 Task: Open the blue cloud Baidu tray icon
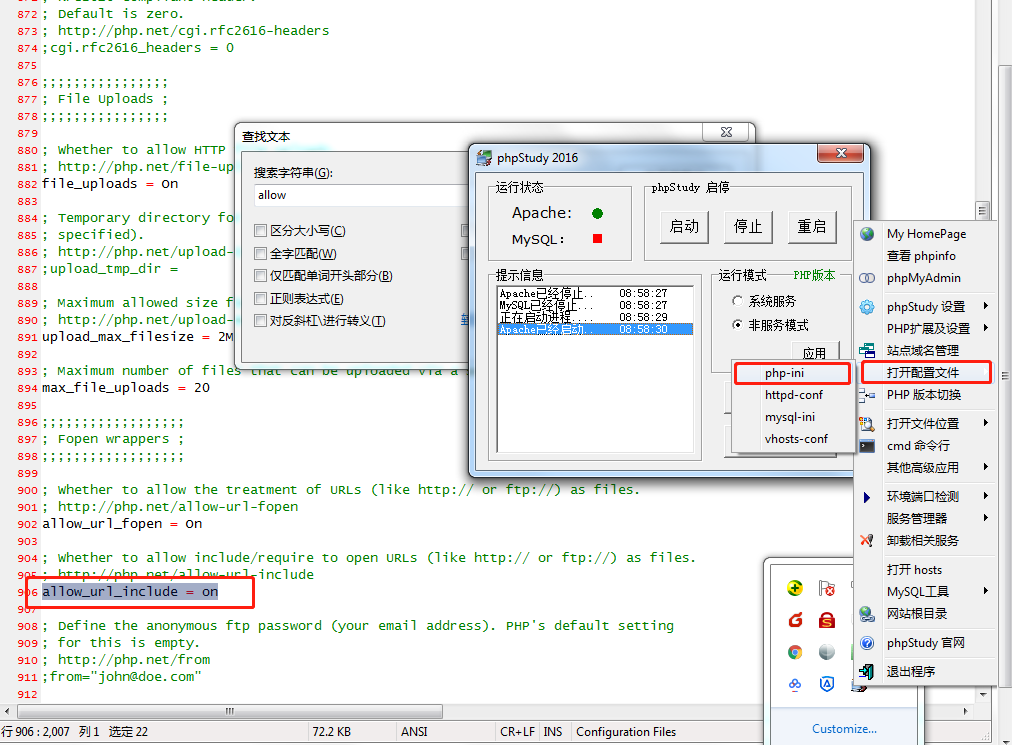(x=795, y=684)
